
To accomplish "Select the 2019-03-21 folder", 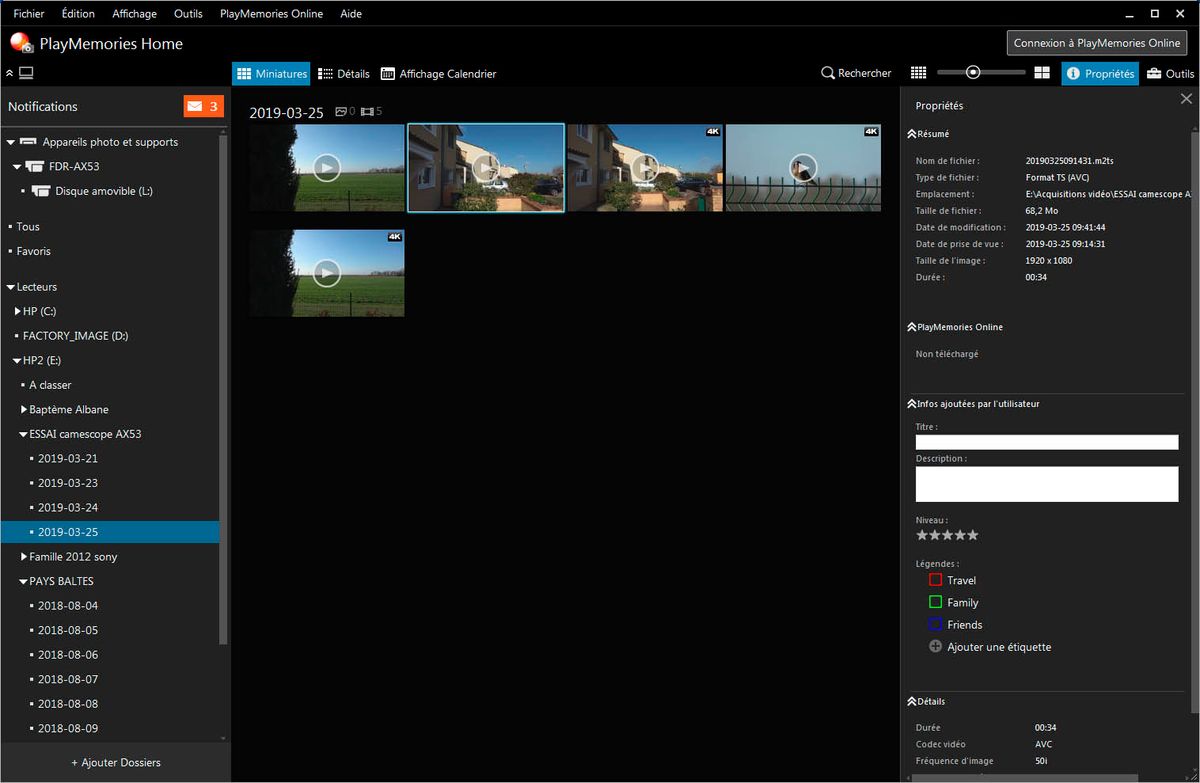I will (x=68, y=458).
